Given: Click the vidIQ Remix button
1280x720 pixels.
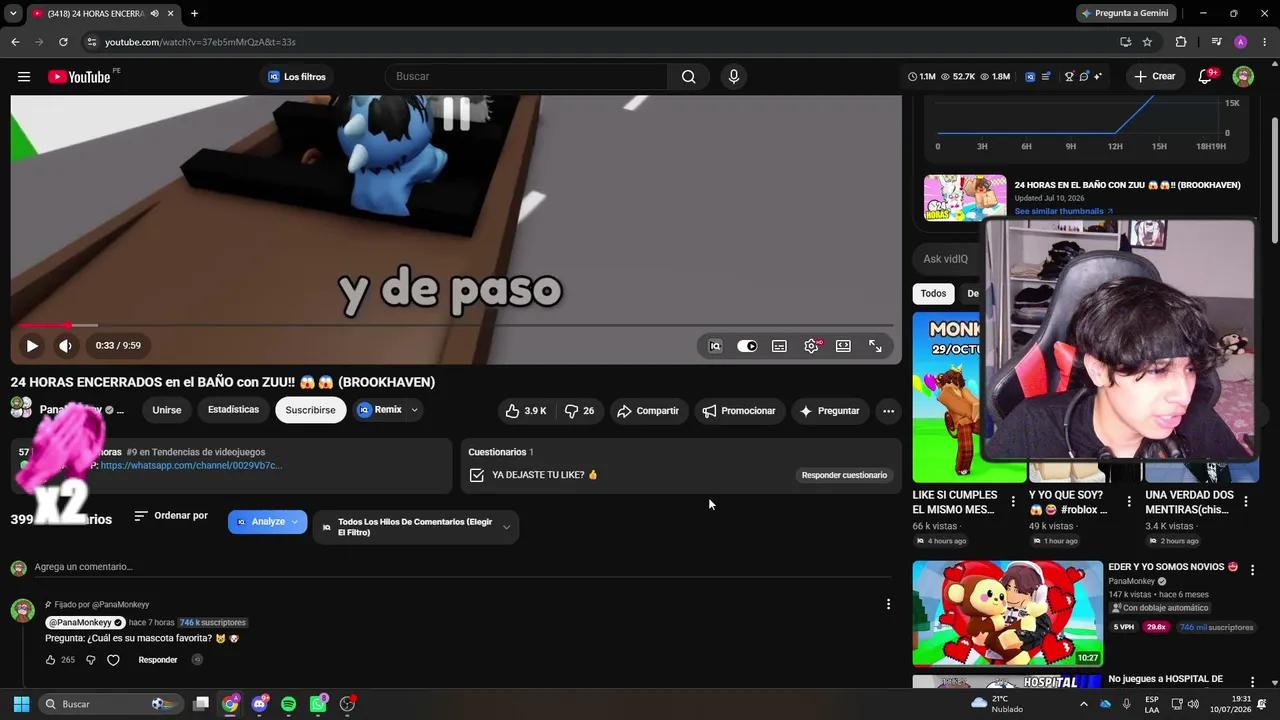Looking at the screenshot, I should click(380, 410).
